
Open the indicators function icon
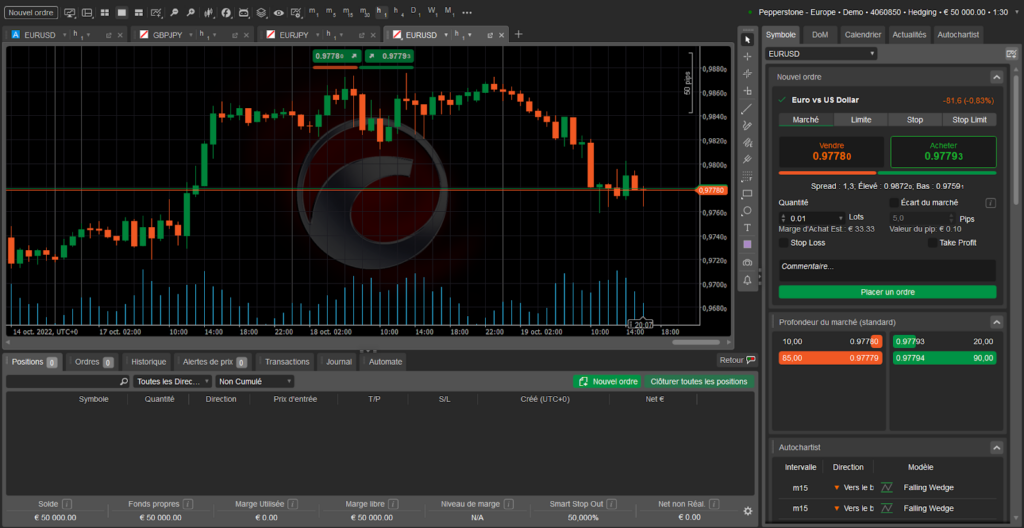tap(226, 12)
